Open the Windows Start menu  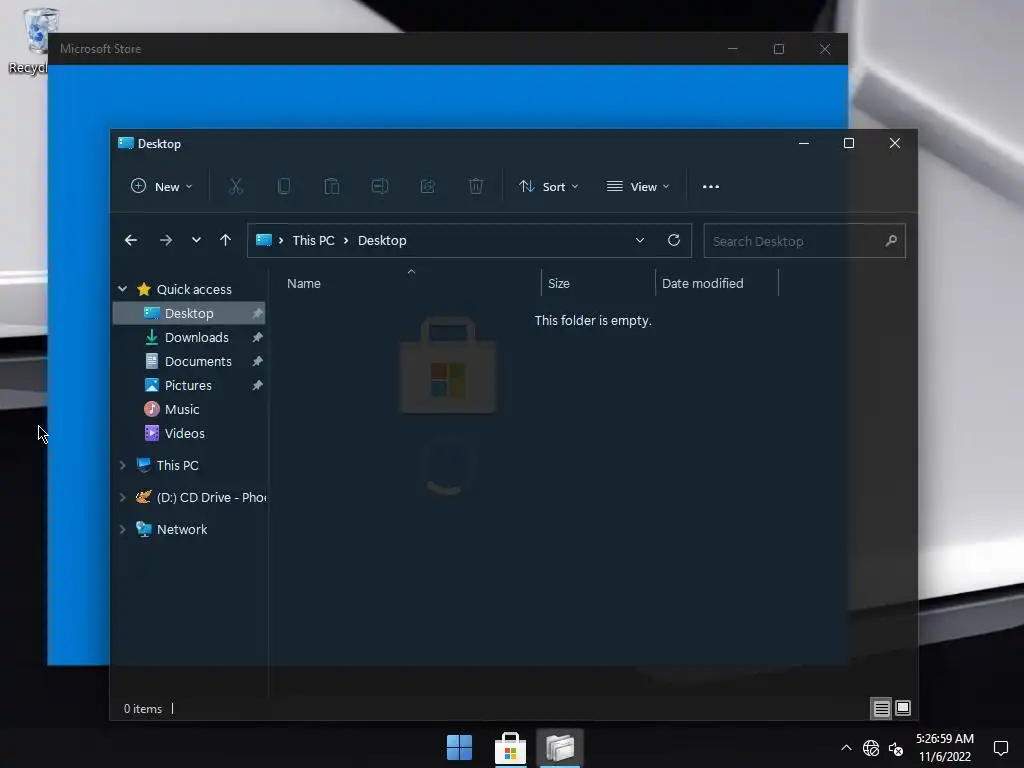(x=460, y=748)
